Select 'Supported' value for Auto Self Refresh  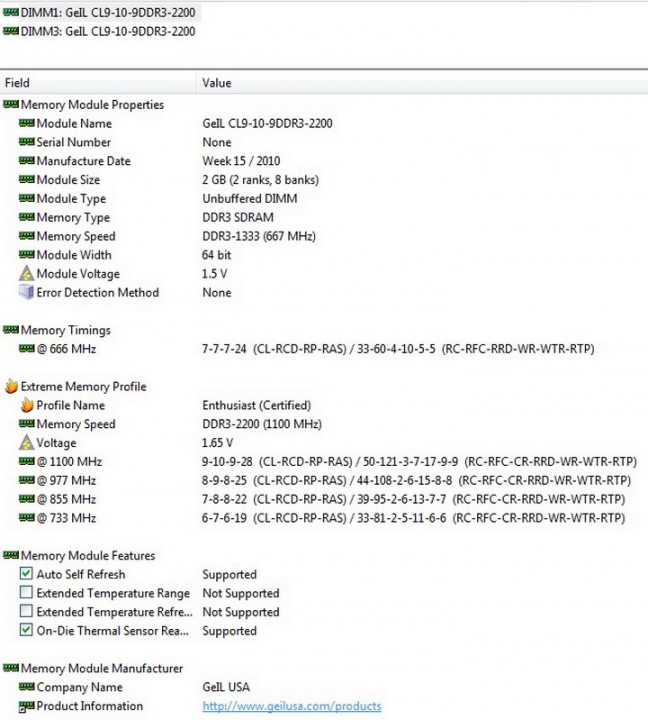pyautogui.click(x=230, y=574)
